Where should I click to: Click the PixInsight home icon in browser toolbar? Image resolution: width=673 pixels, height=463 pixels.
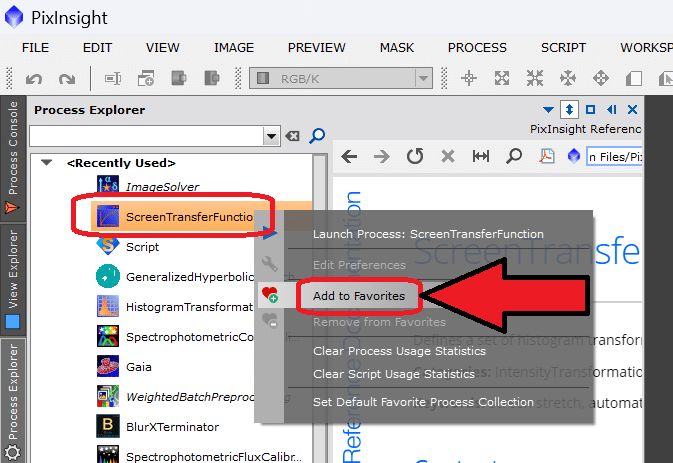(574, 156)
